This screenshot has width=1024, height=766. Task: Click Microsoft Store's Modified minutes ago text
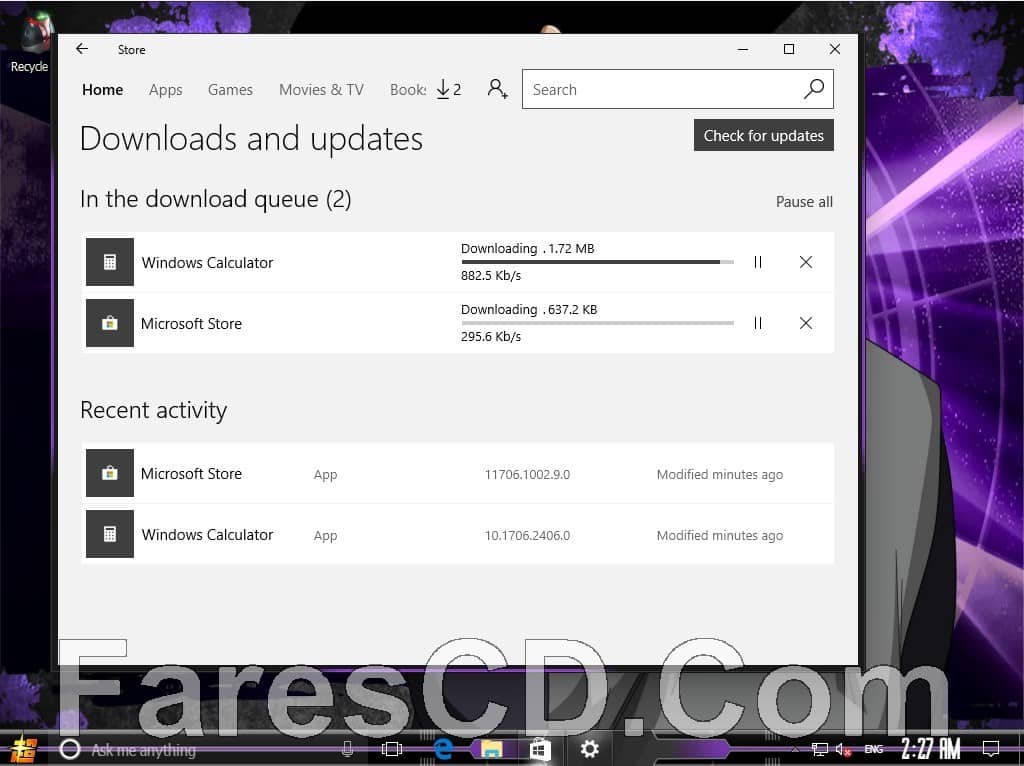720,475
